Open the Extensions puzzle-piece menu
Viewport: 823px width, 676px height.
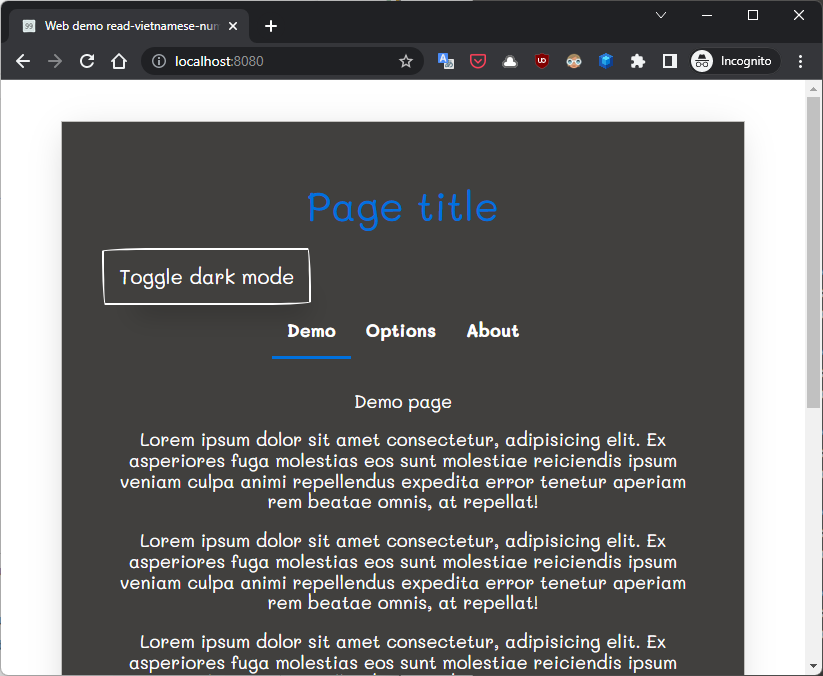638,61
